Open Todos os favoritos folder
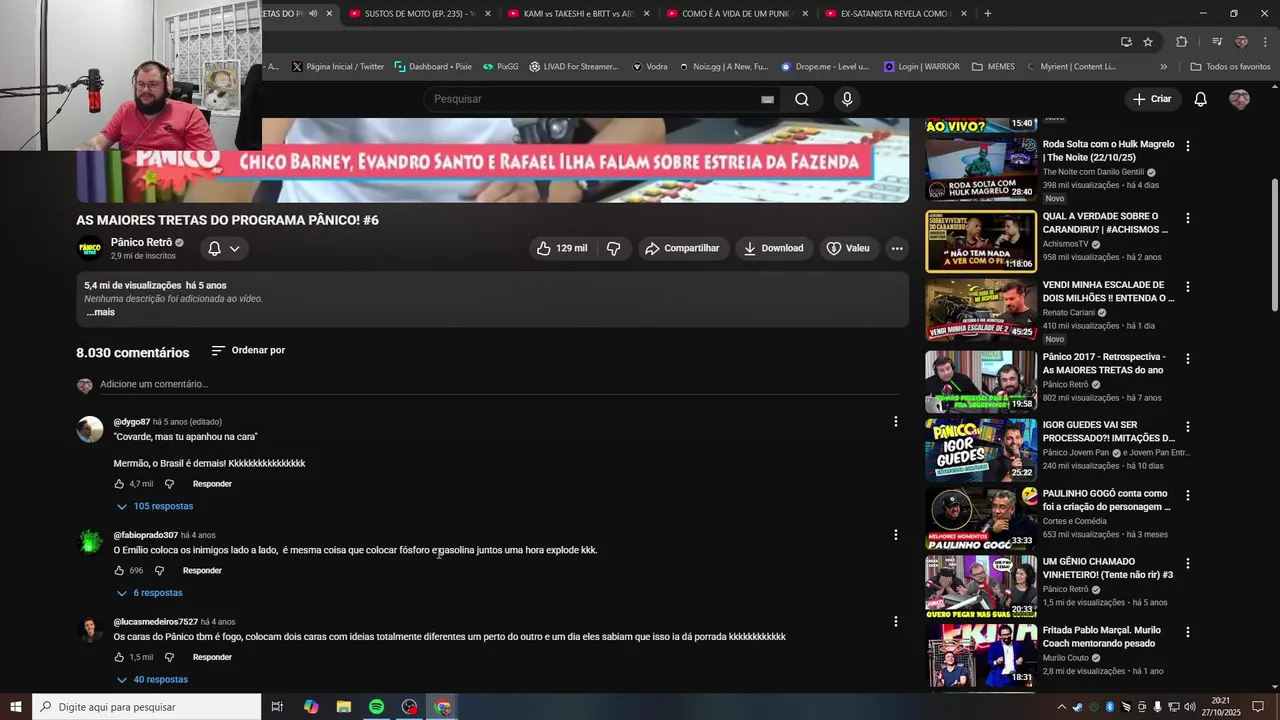The width and height of the screenshot is (1280, 720). coord(1230,67)
